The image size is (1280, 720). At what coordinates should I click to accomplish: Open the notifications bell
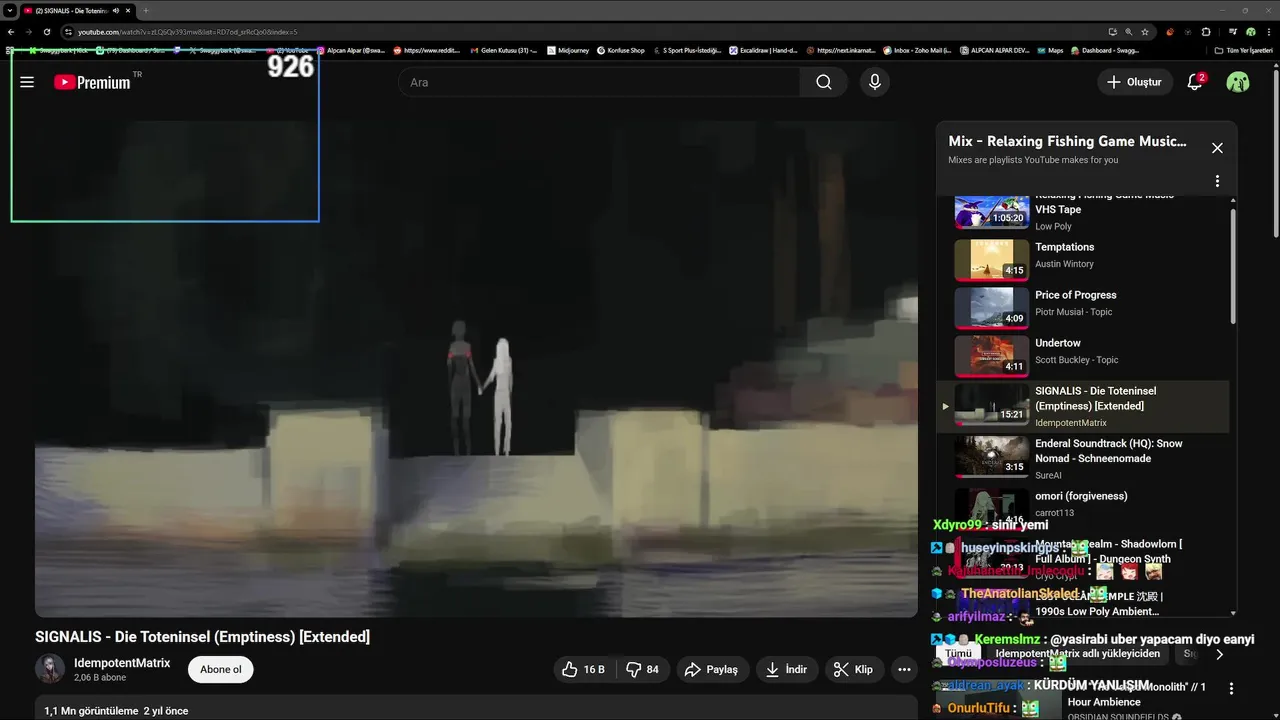[1195, 82]
